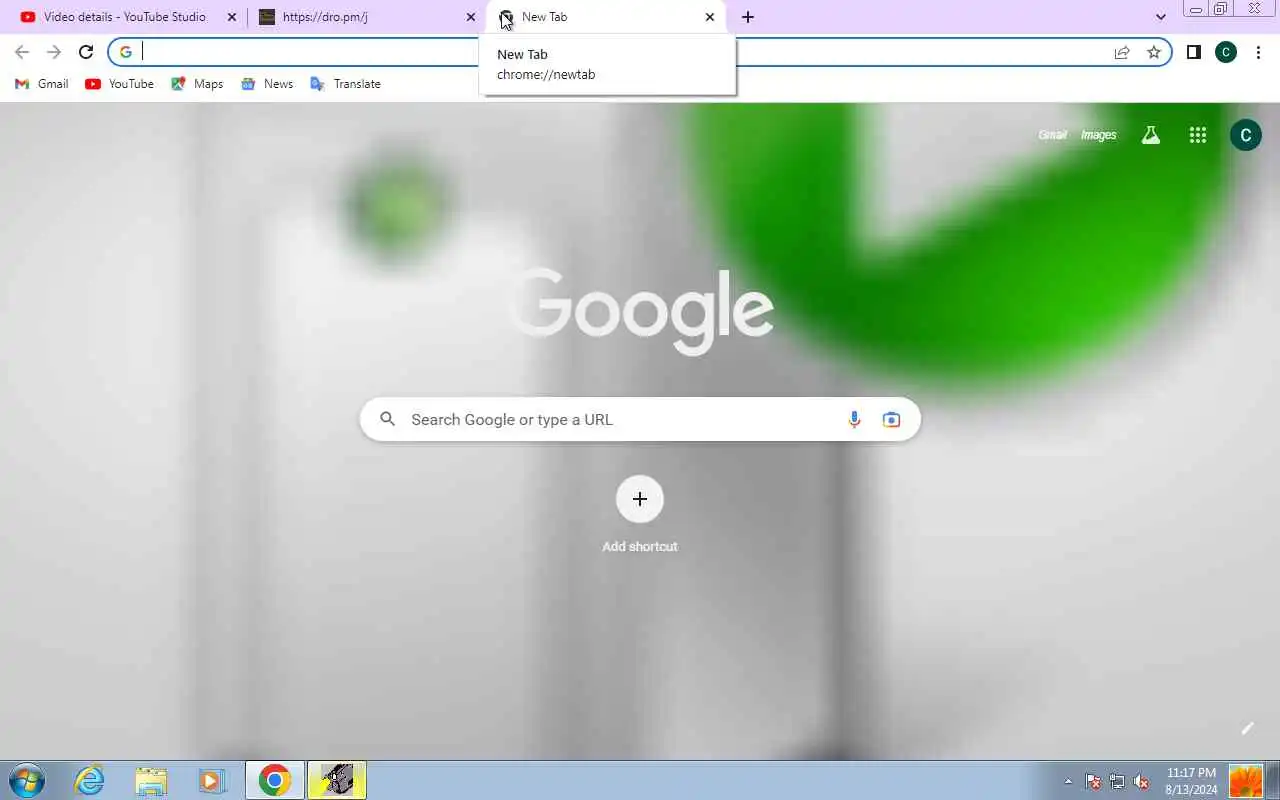Open Windows Media Player in taskbar

click(212, 780)
